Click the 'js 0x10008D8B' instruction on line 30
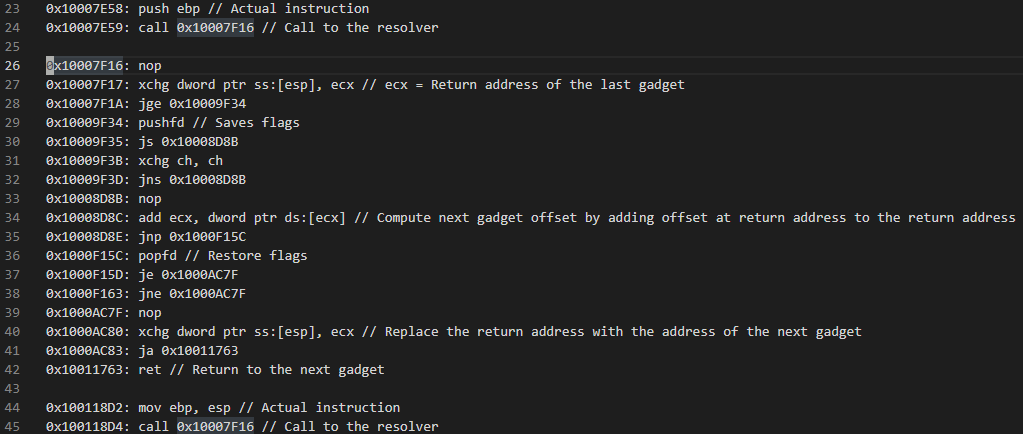The width and height of the screenshot is (1023, 434). 188,142
